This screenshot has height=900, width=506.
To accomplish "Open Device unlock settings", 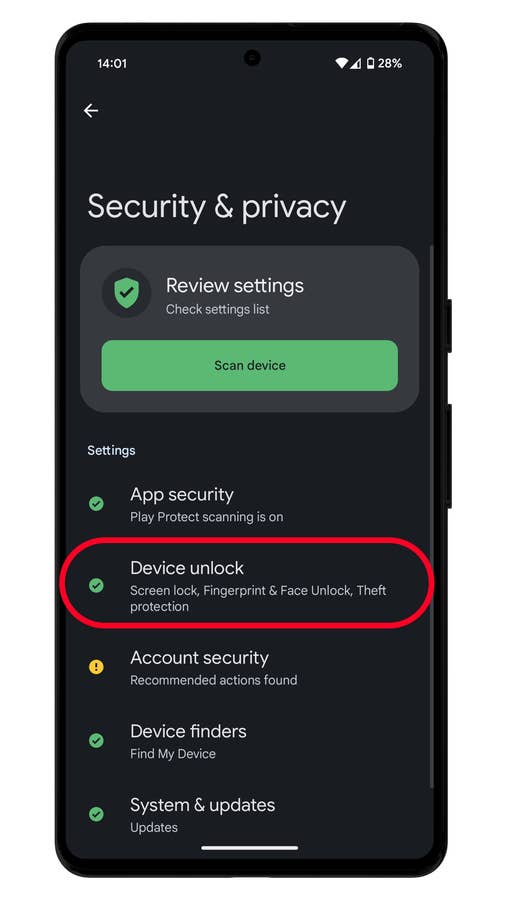I will pos(250,585).
